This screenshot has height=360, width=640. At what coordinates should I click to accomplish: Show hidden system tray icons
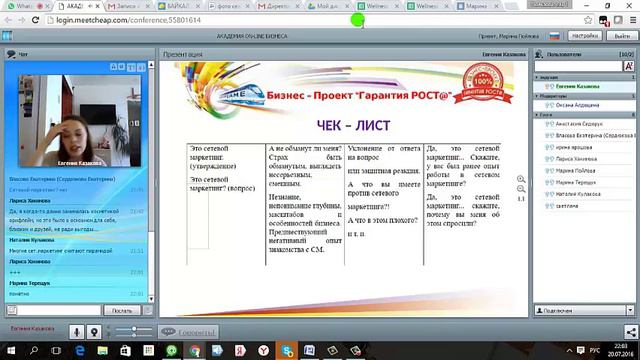[569, 351]
